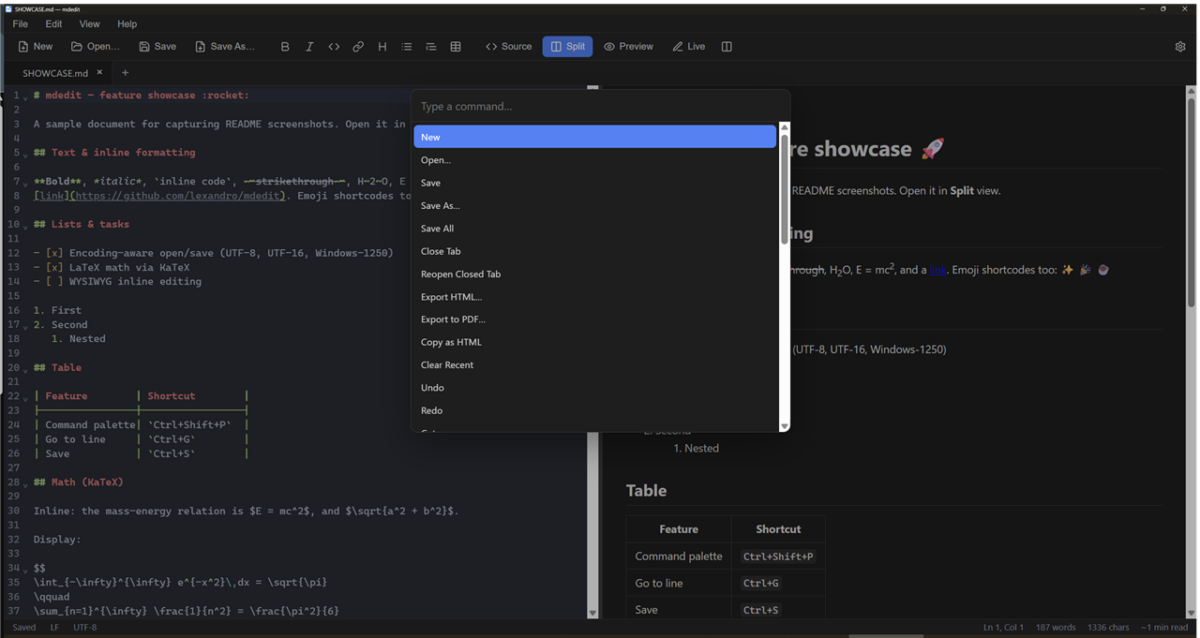
Task: Select Export to PDF... in command palette
Action: click(x=595, y=319)
